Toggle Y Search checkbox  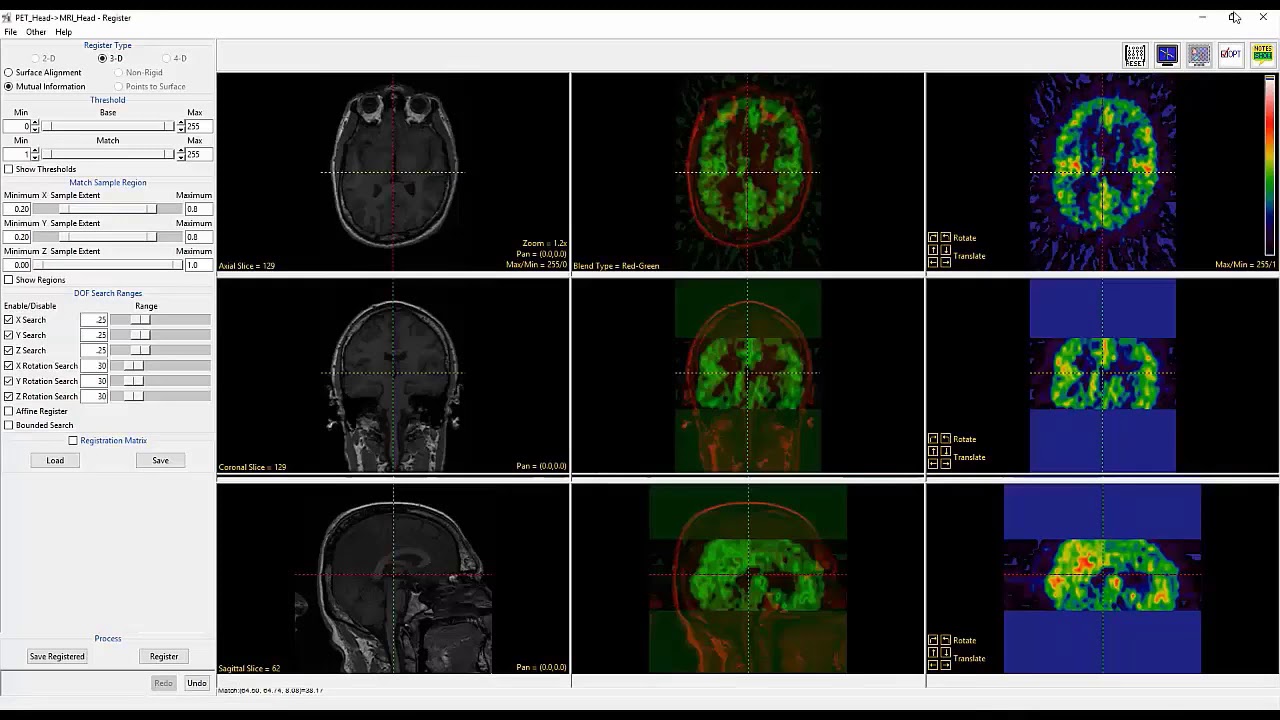pos(9,335)
